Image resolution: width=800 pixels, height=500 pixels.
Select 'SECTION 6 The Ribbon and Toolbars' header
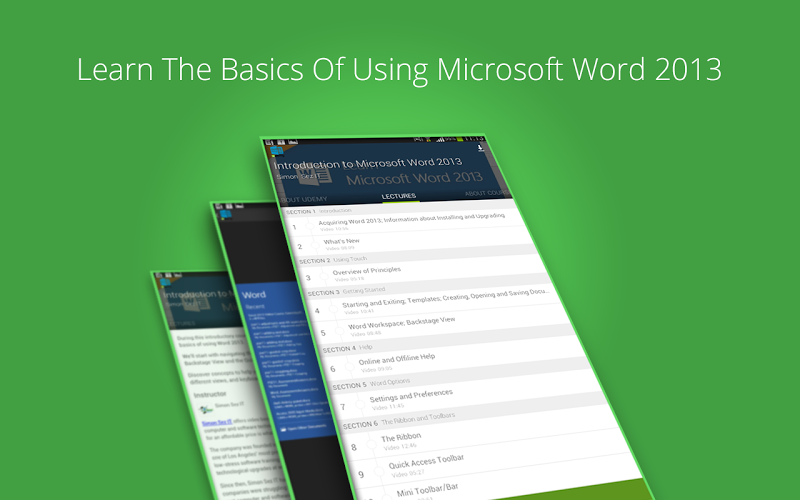[x=398, y=420]
